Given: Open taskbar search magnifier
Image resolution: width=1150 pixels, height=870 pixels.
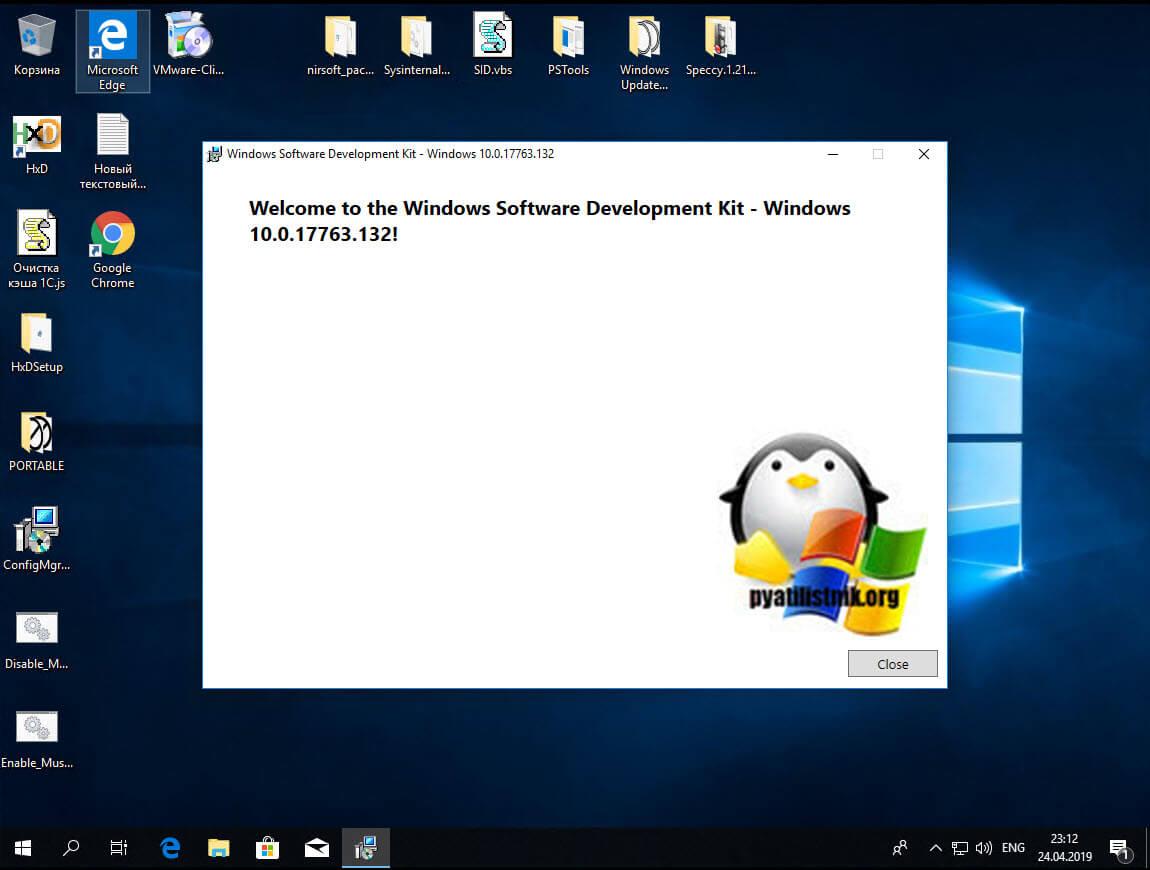Looking at the screenshot, I should [x=71, y=848].
